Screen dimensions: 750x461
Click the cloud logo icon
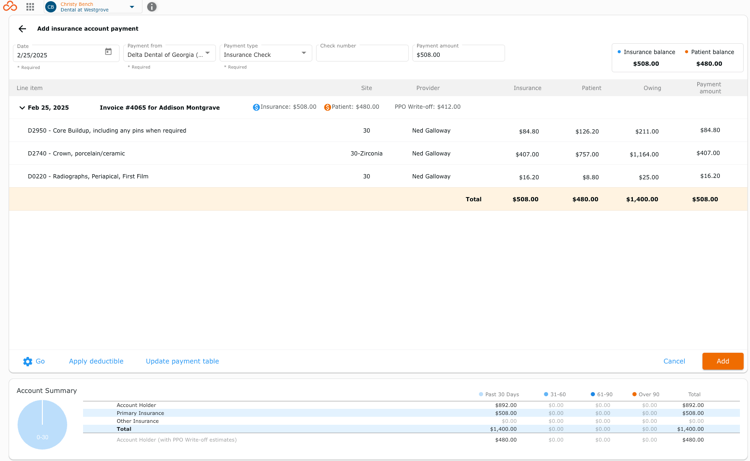point(10,7)
